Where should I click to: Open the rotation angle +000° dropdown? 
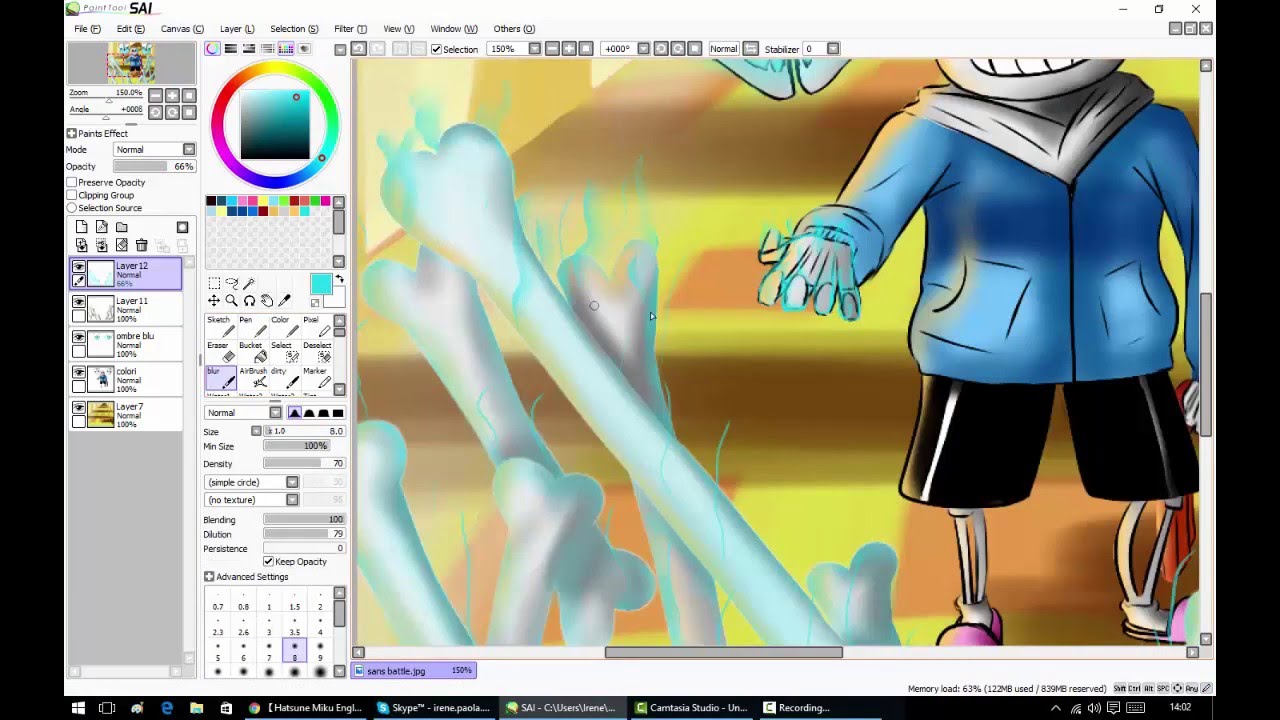pos(643,49)
